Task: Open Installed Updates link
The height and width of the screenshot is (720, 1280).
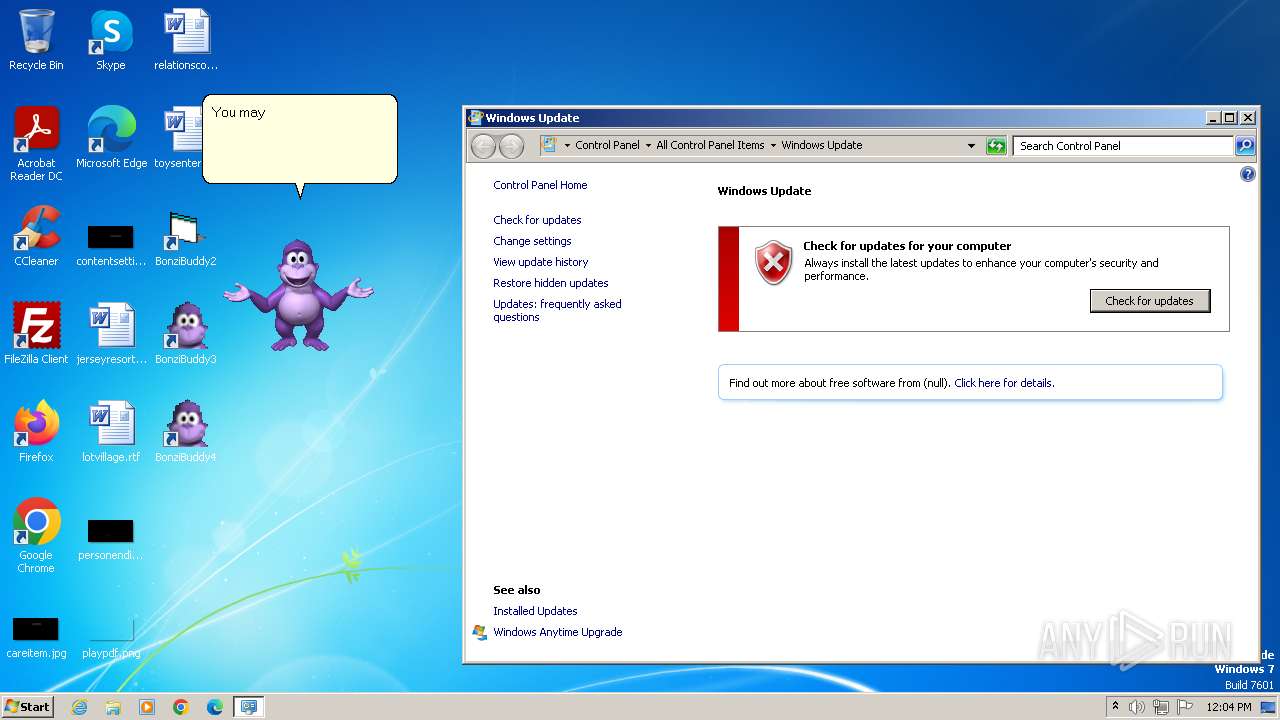Action: coord(535,611)
